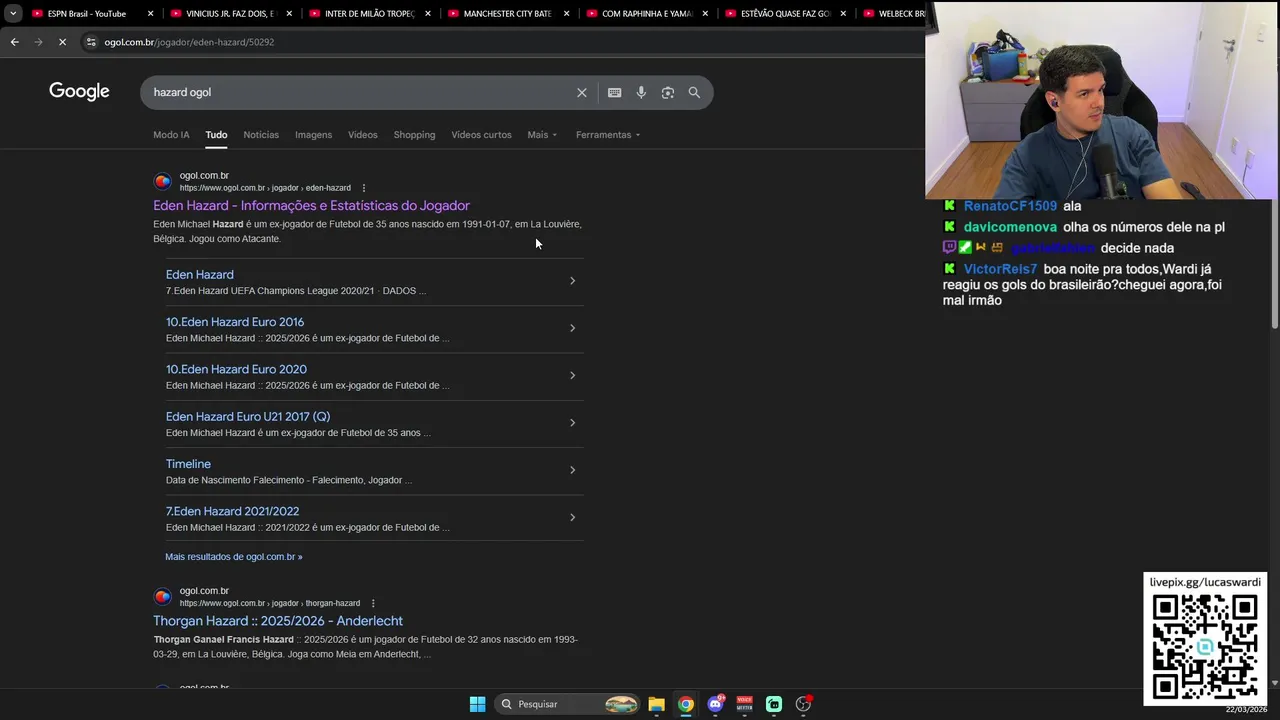Click the taskbar date 22/03/2026
The image size is (1280, 720).
coord(1246,710)
